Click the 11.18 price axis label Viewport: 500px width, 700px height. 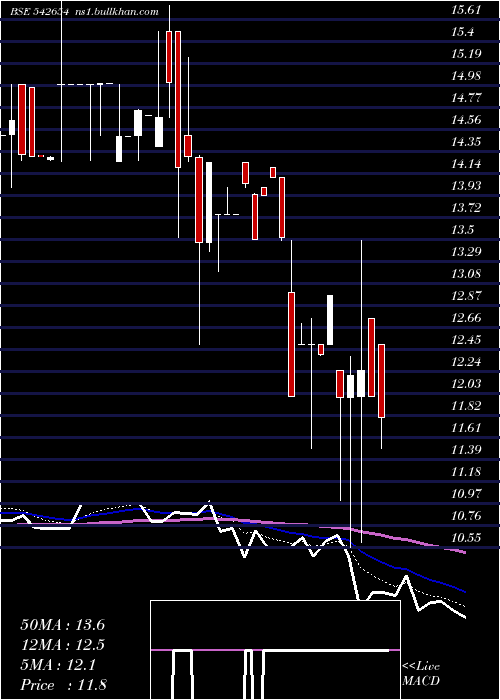pos(466,471)
